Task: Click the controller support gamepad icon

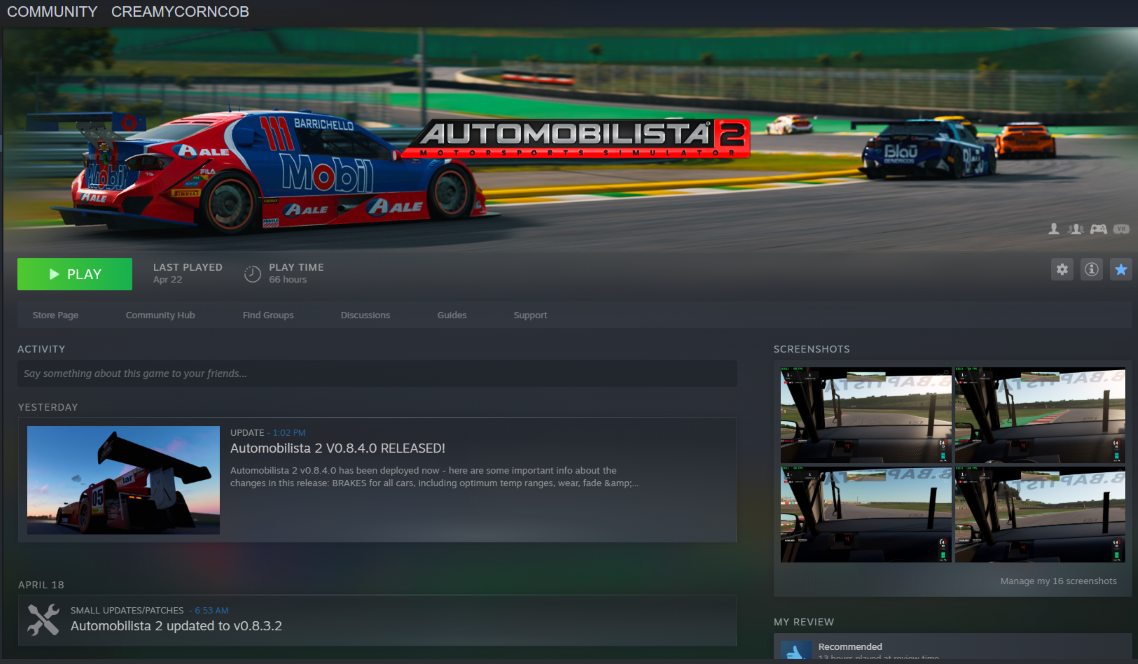Action: point(1098,229)
